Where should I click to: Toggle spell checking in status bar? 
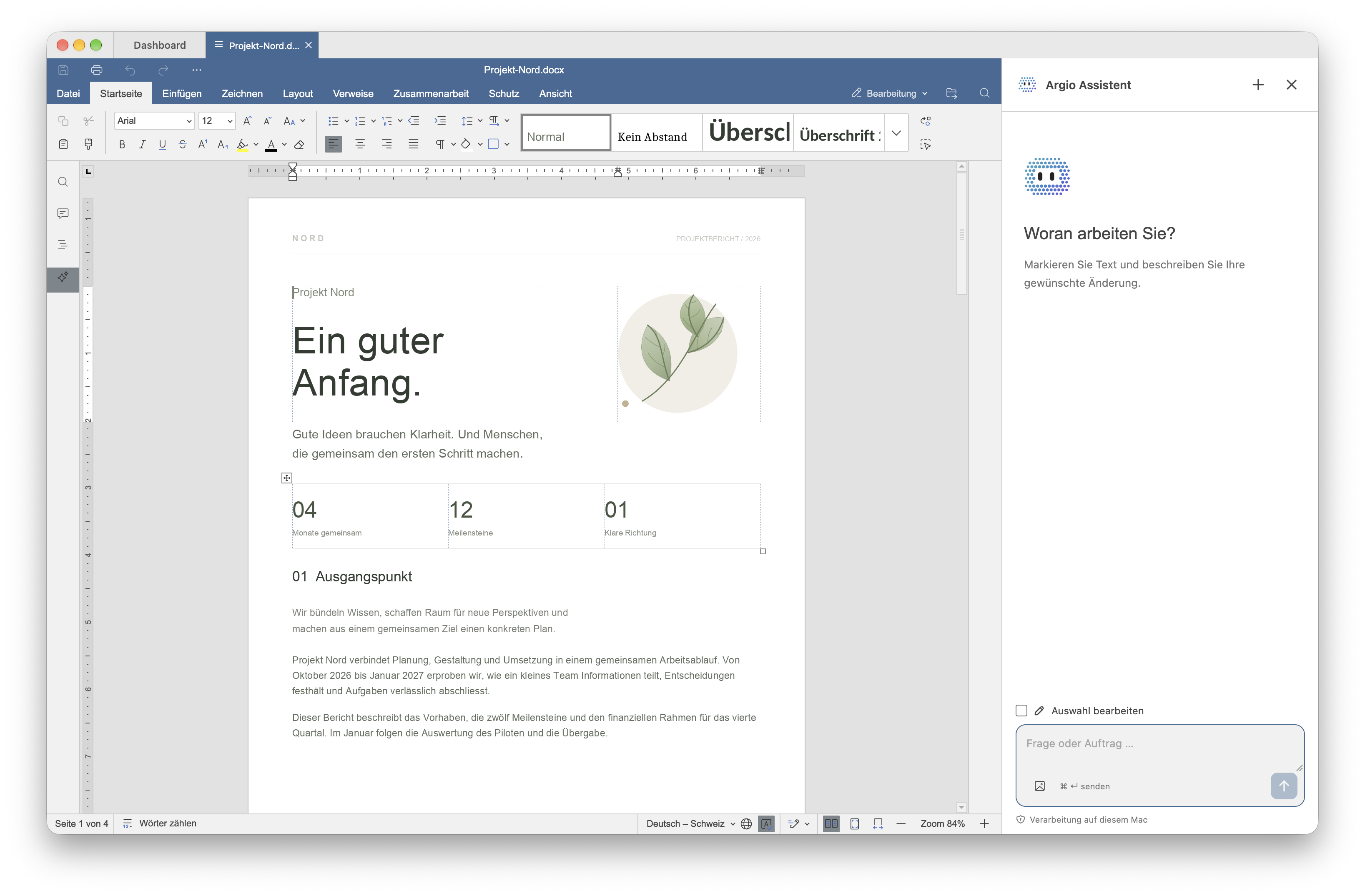[766, 824]
